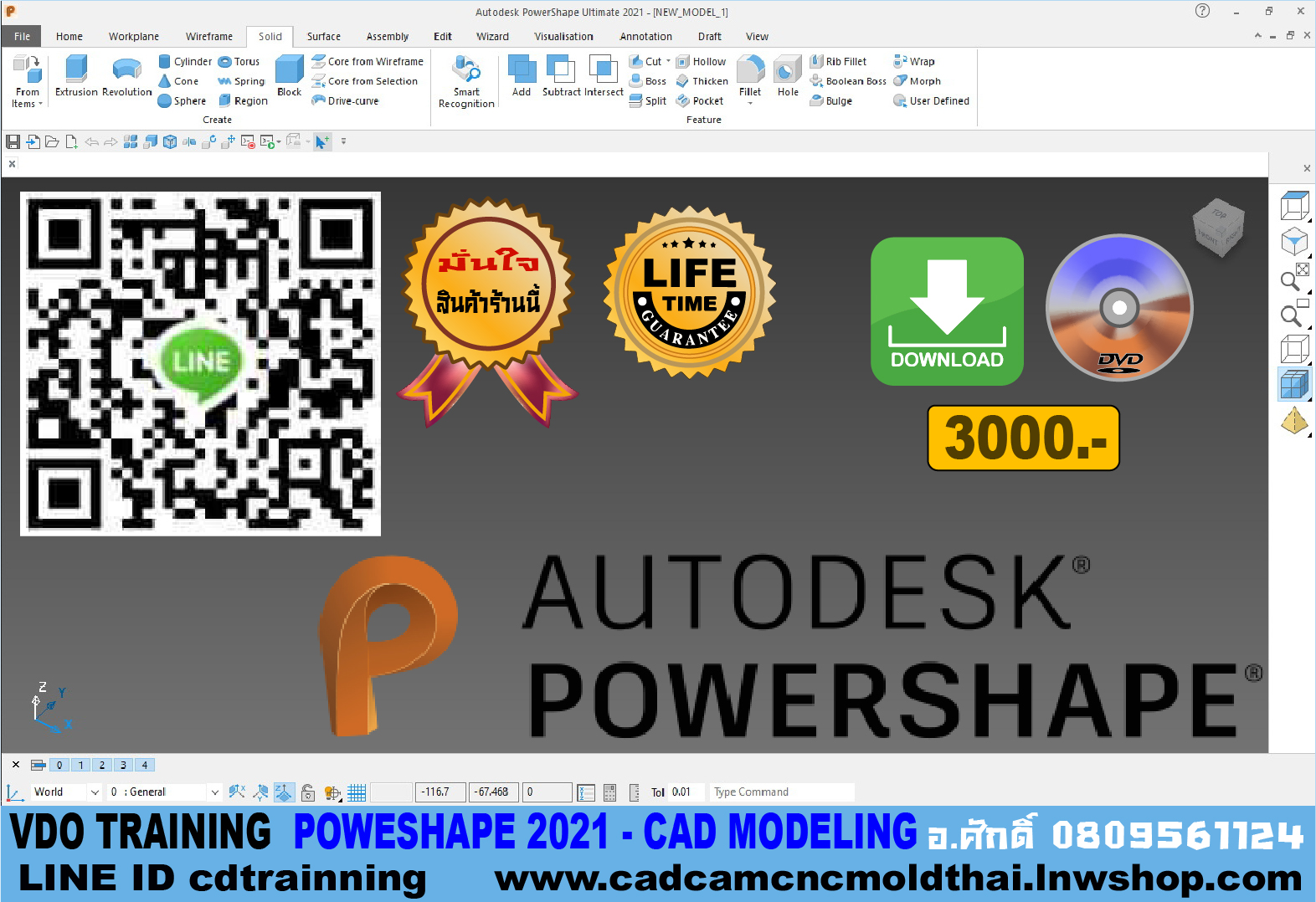Viewport: 1316px width, 902px height.
Task: Click the Extrusion solid tool
Action: pyautogui.click(x=76, y=76)
